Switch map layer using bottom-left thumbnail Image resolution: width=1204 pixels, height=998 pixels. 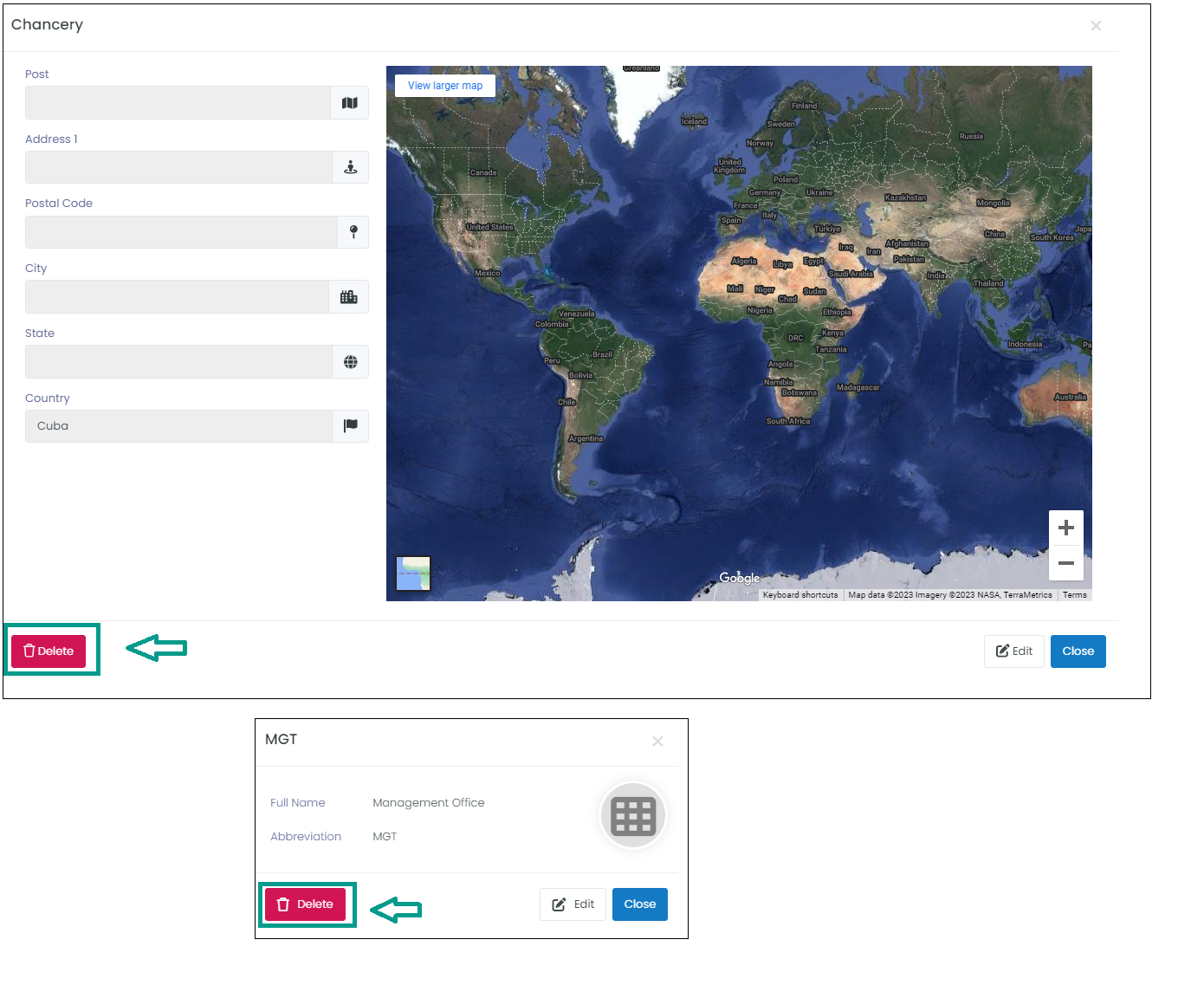pyautogui.click(x=413, y=574)
